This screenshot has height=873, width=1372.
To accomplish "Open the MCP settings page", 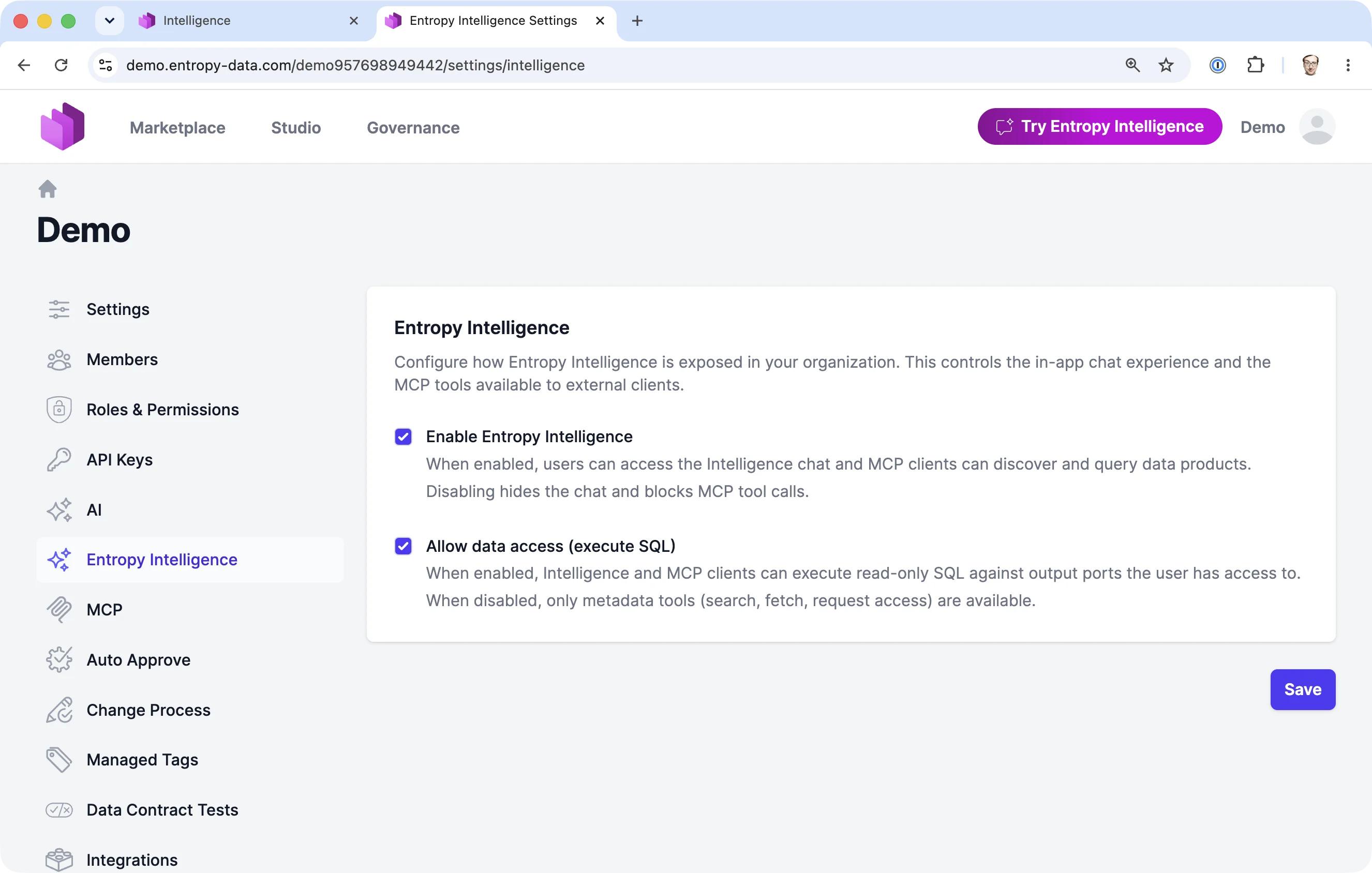I will [x=190, y=610].
